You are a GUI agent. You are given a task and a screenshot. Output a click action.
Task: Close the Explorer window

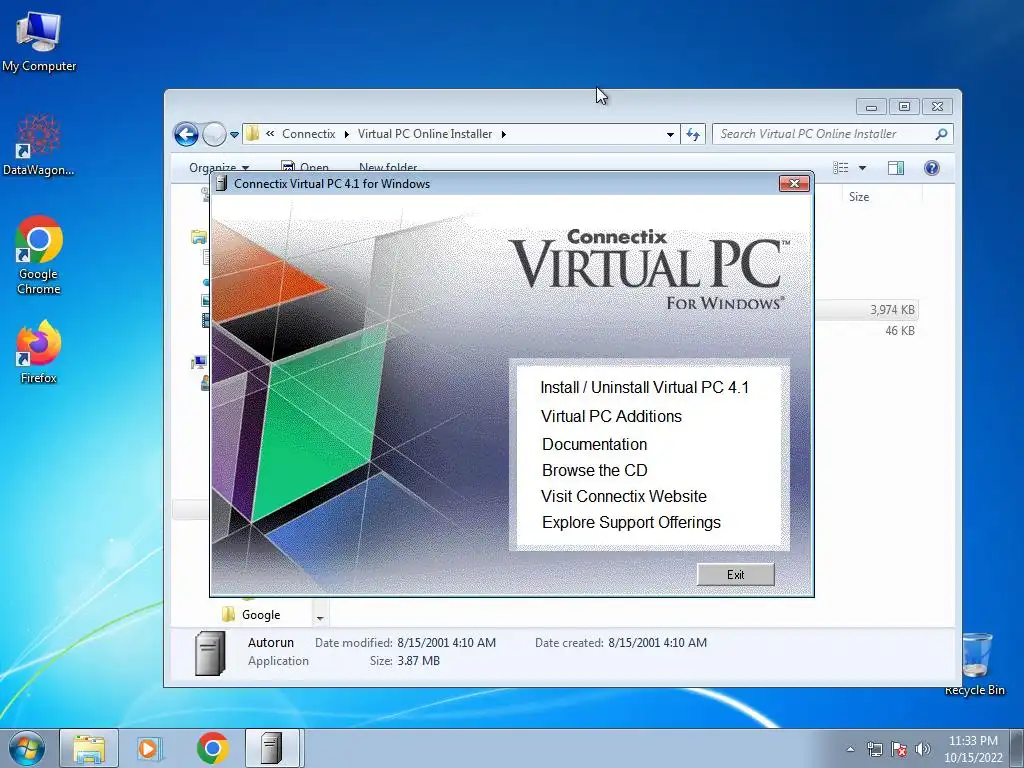coord(938,106)
